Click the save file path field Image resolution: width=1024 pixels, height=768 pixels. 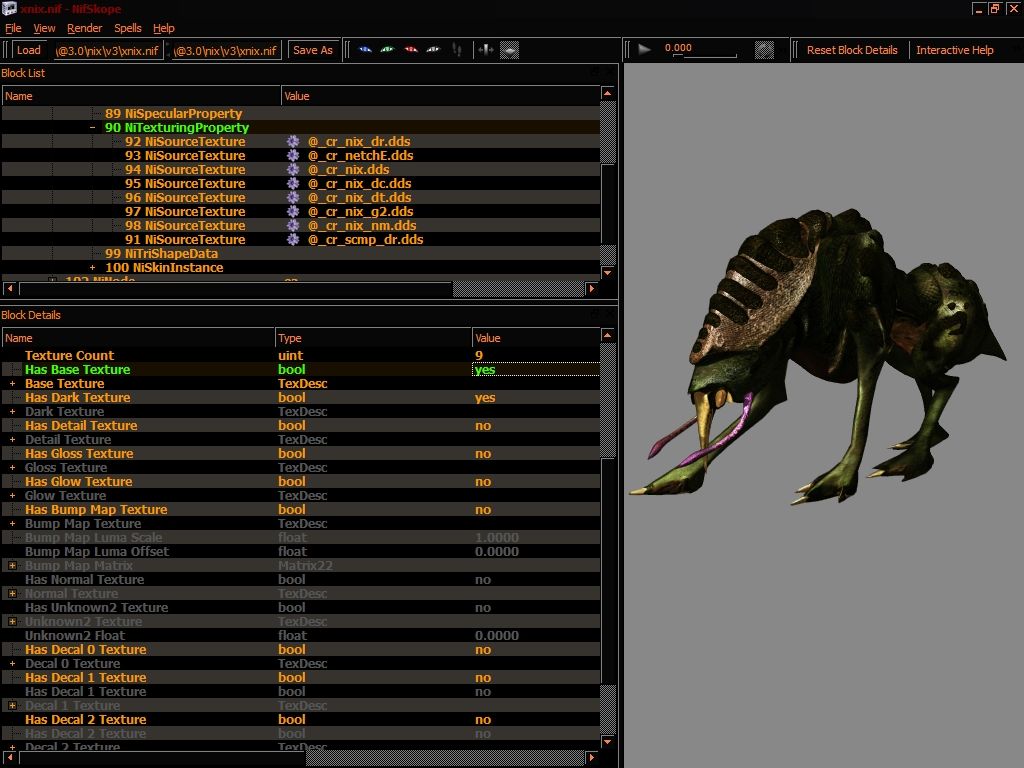(x=226, y=50)
